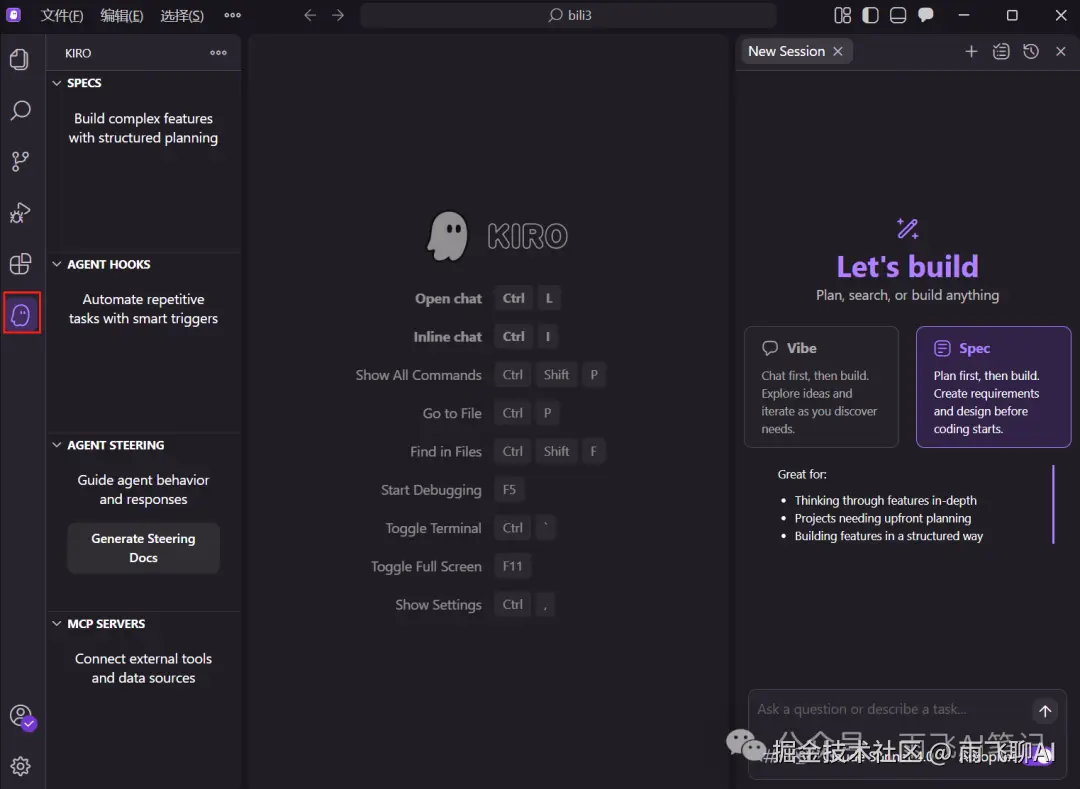Click the Ask a question input field

click(x=889, y=709)
